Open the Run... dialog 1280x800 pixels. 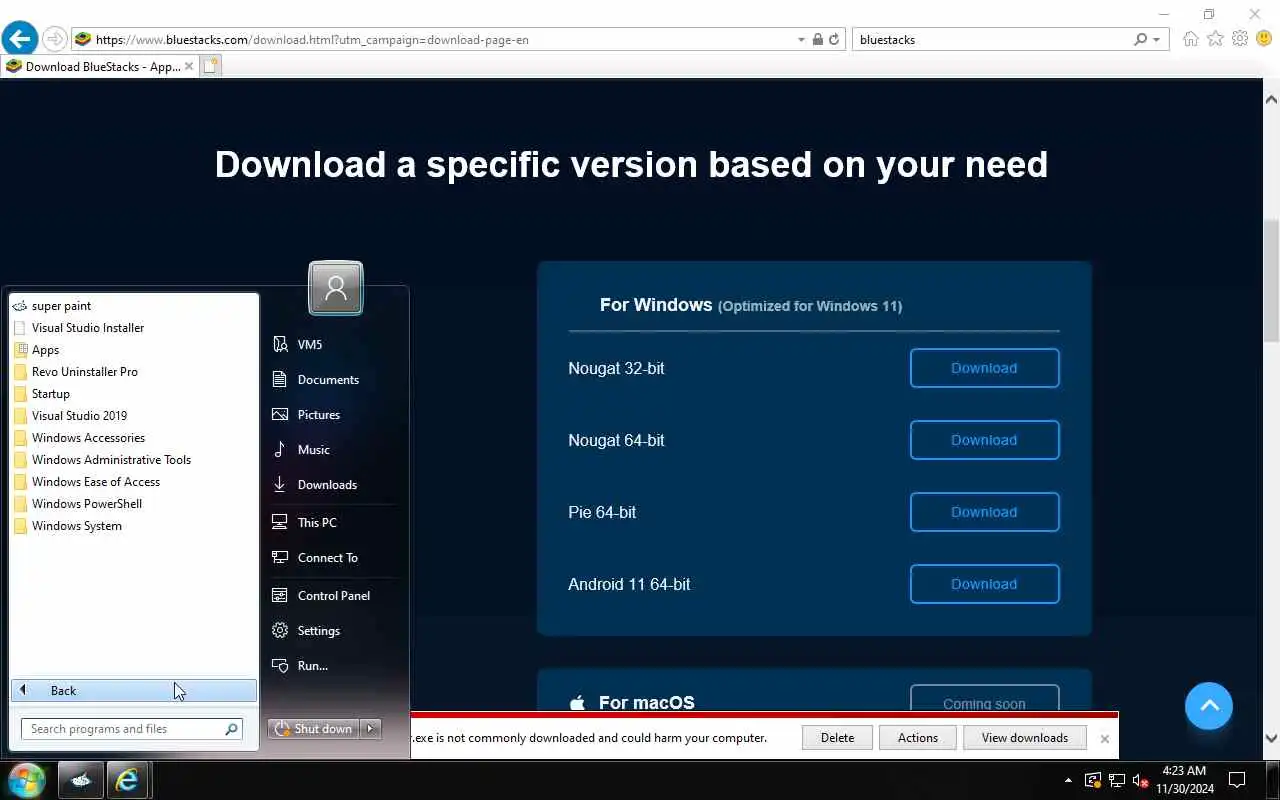click(334, 666)
